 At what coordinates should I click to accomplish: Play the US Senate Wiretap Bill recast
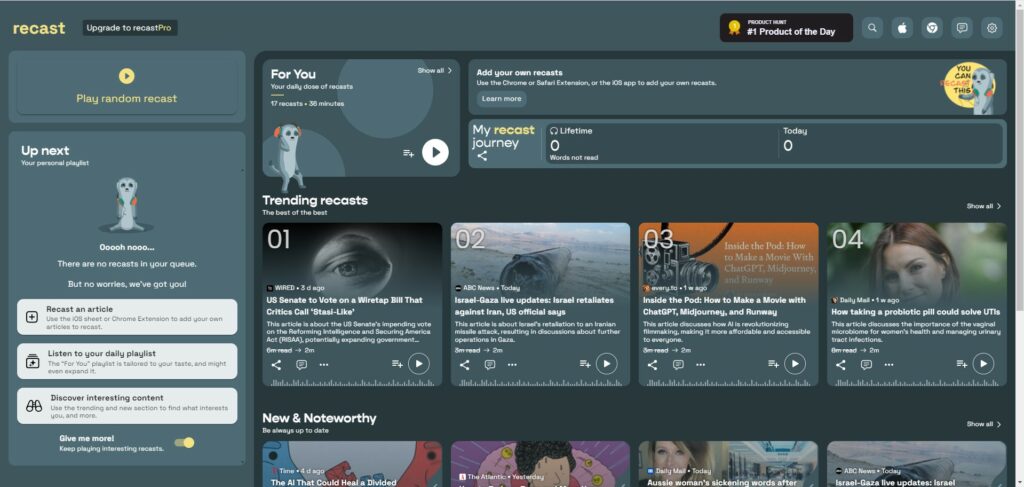(419, 364)
